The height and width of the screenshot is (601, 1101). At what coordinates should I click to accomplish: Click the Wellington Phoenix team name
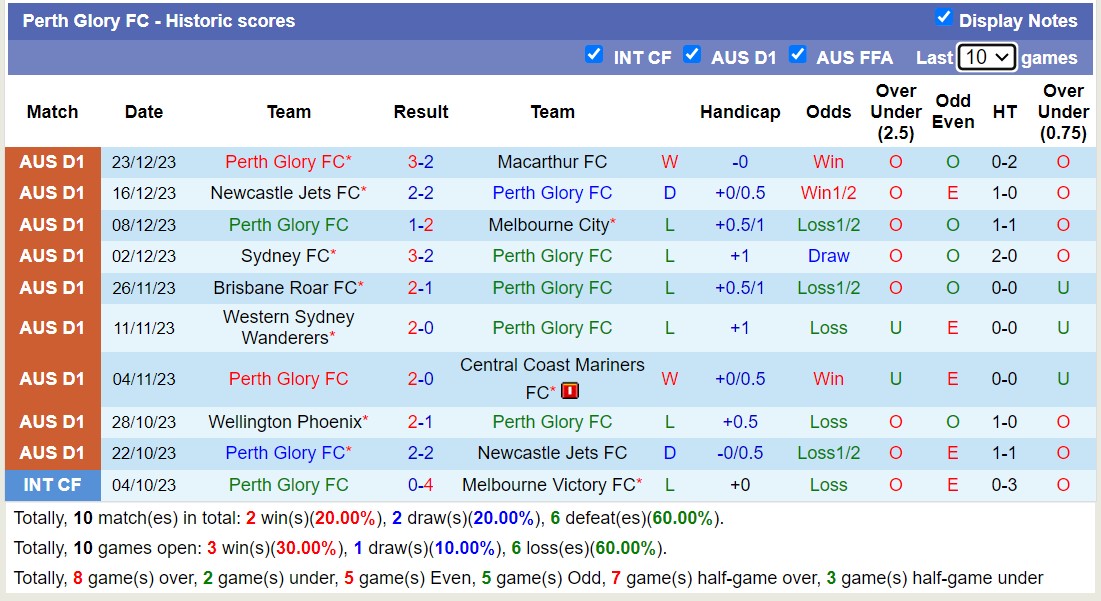[288, 421]
